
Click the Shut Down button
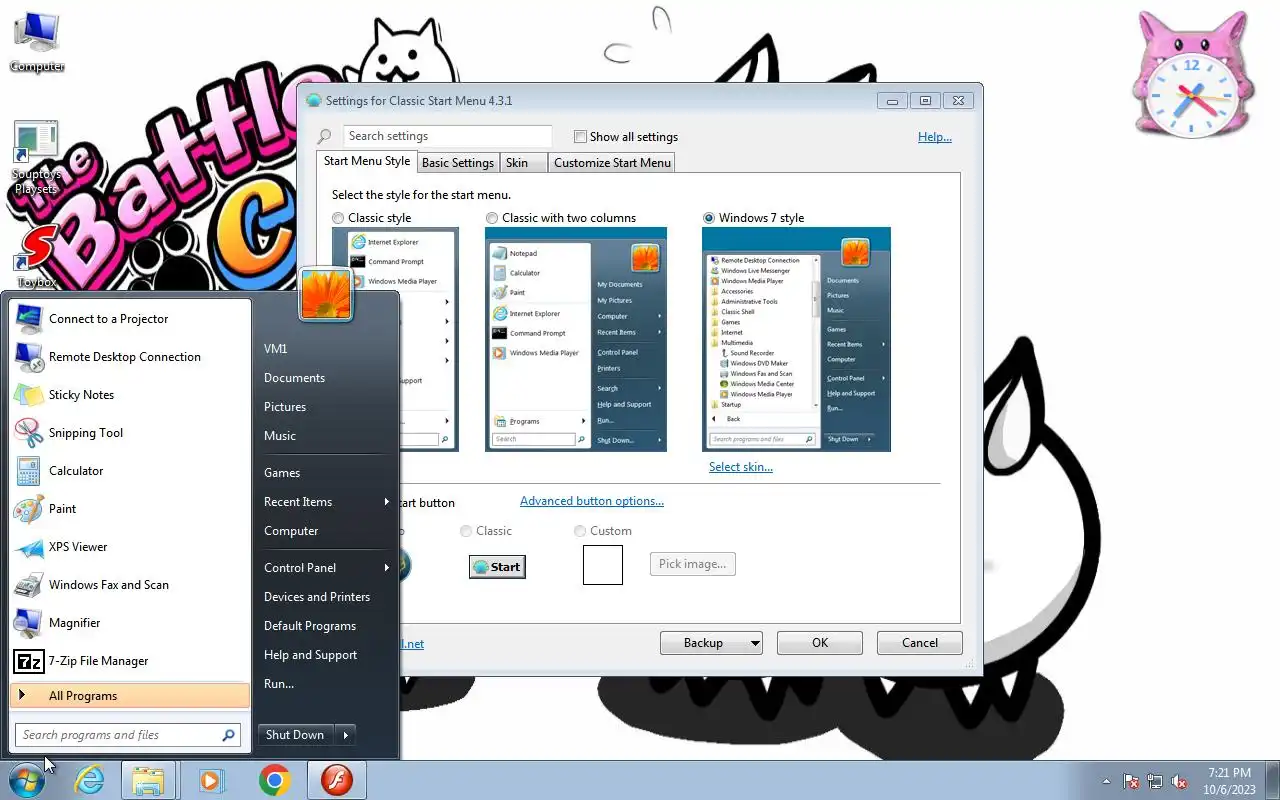tap(295, 735)
